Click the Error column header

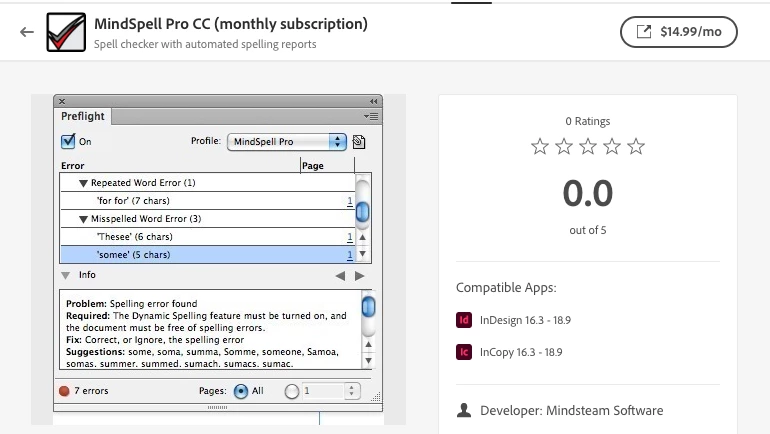(73, 165)
